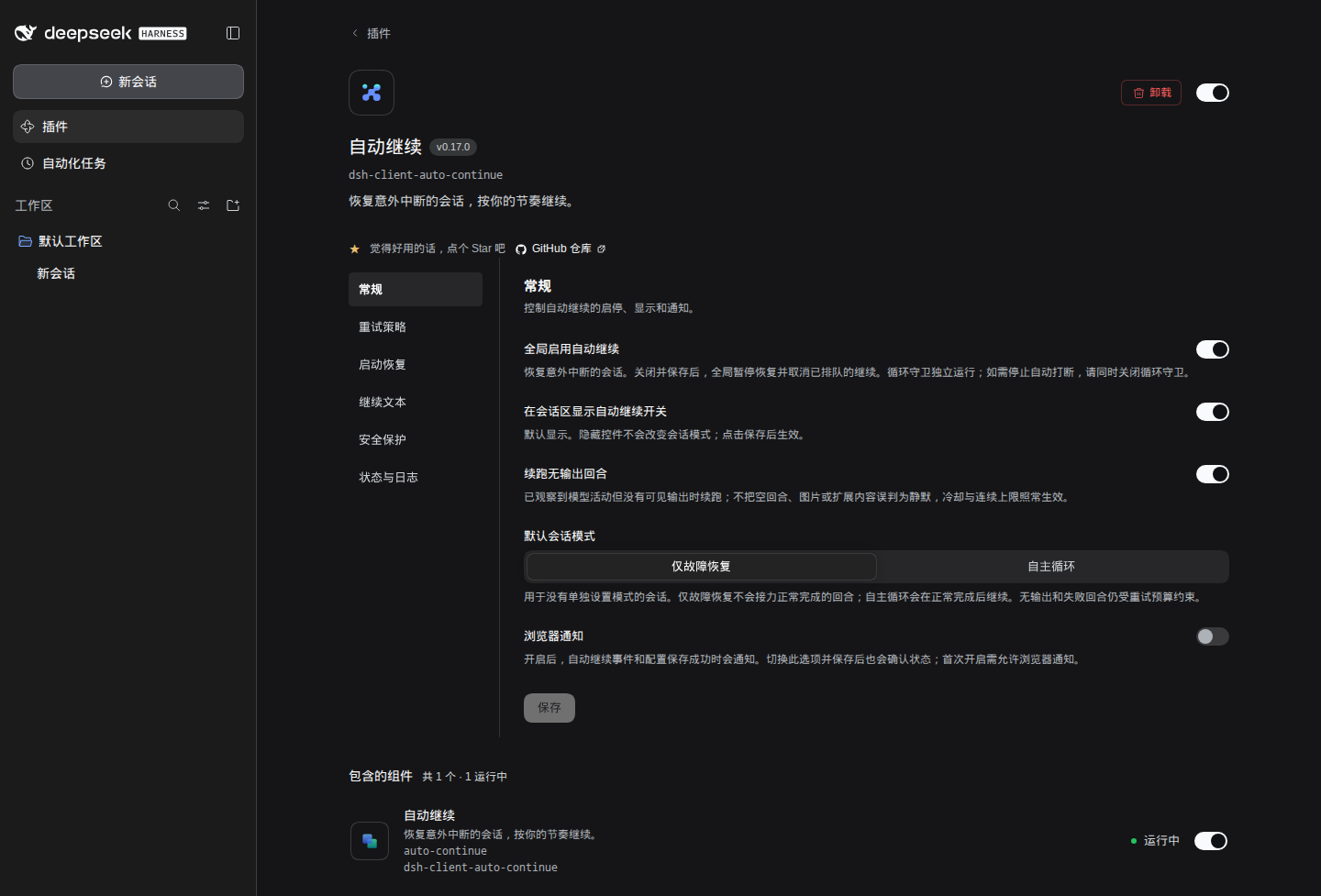Go to the 继续文本 tab
The height and width of the screenshot is (896, 1321).
416,402
